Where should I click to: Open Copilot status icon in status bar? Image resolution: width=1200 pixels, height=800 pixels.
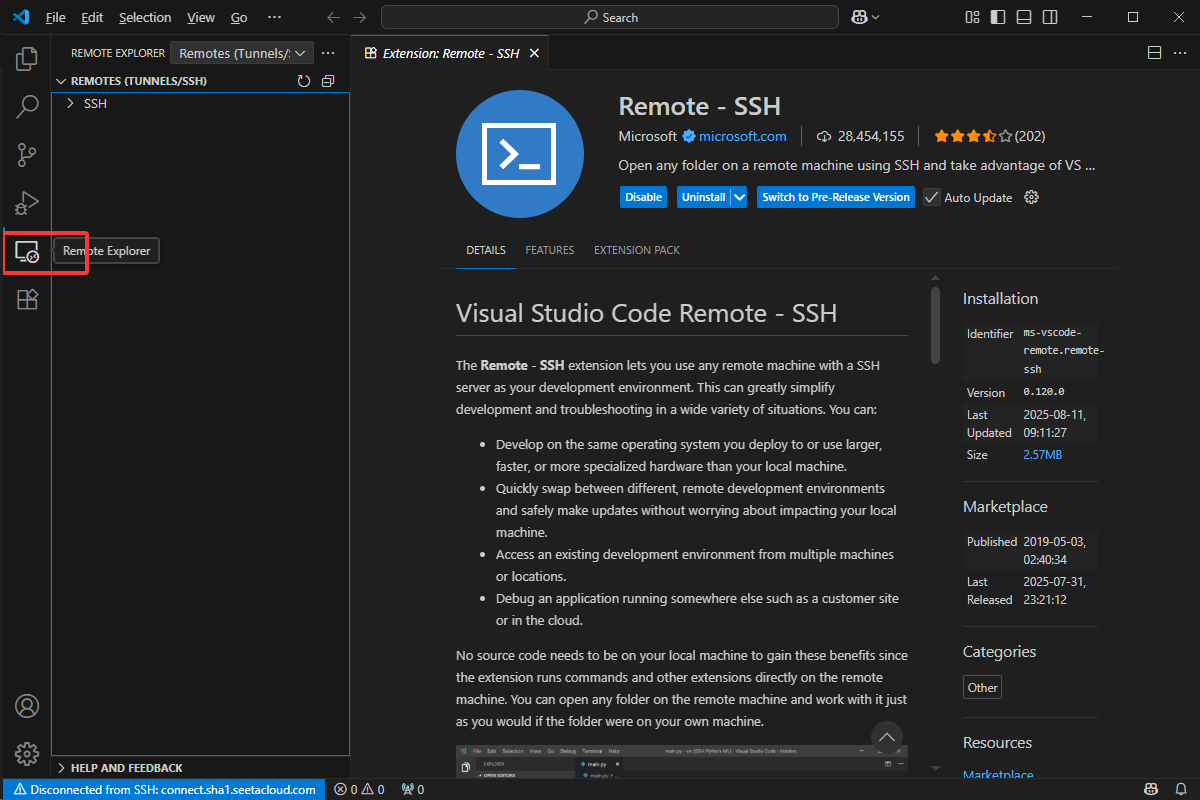tap(1150, 789)
